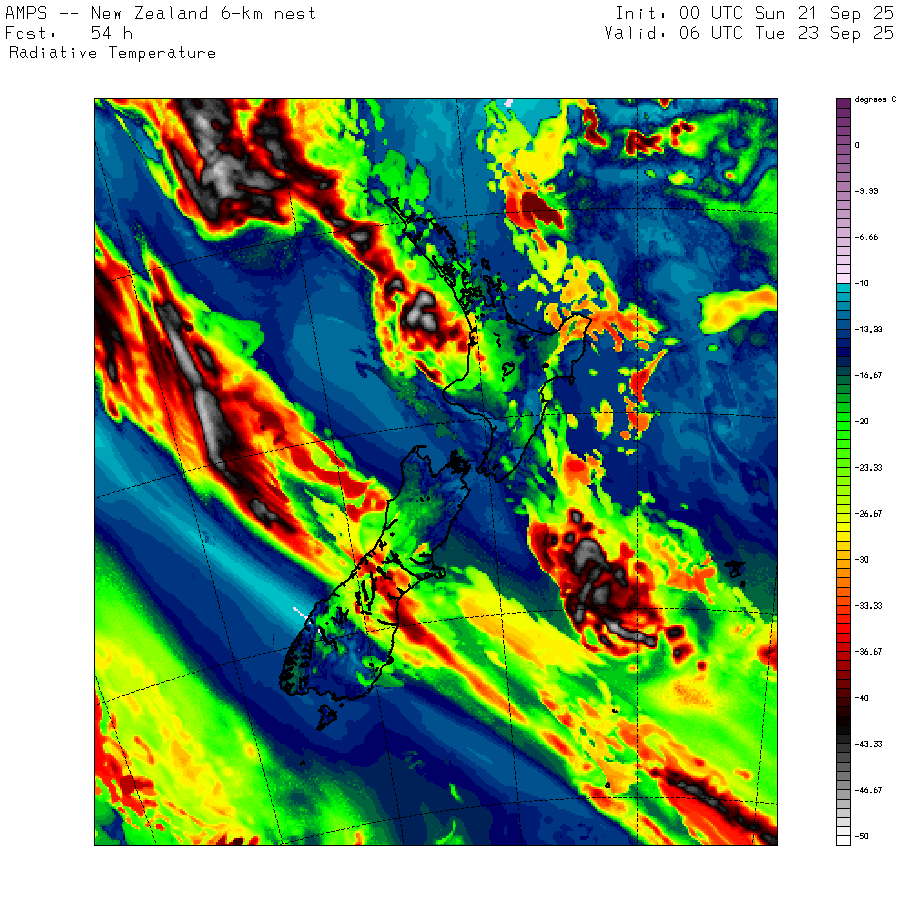
Task: Click the '0' label on the colorbar
Action: 857,145
